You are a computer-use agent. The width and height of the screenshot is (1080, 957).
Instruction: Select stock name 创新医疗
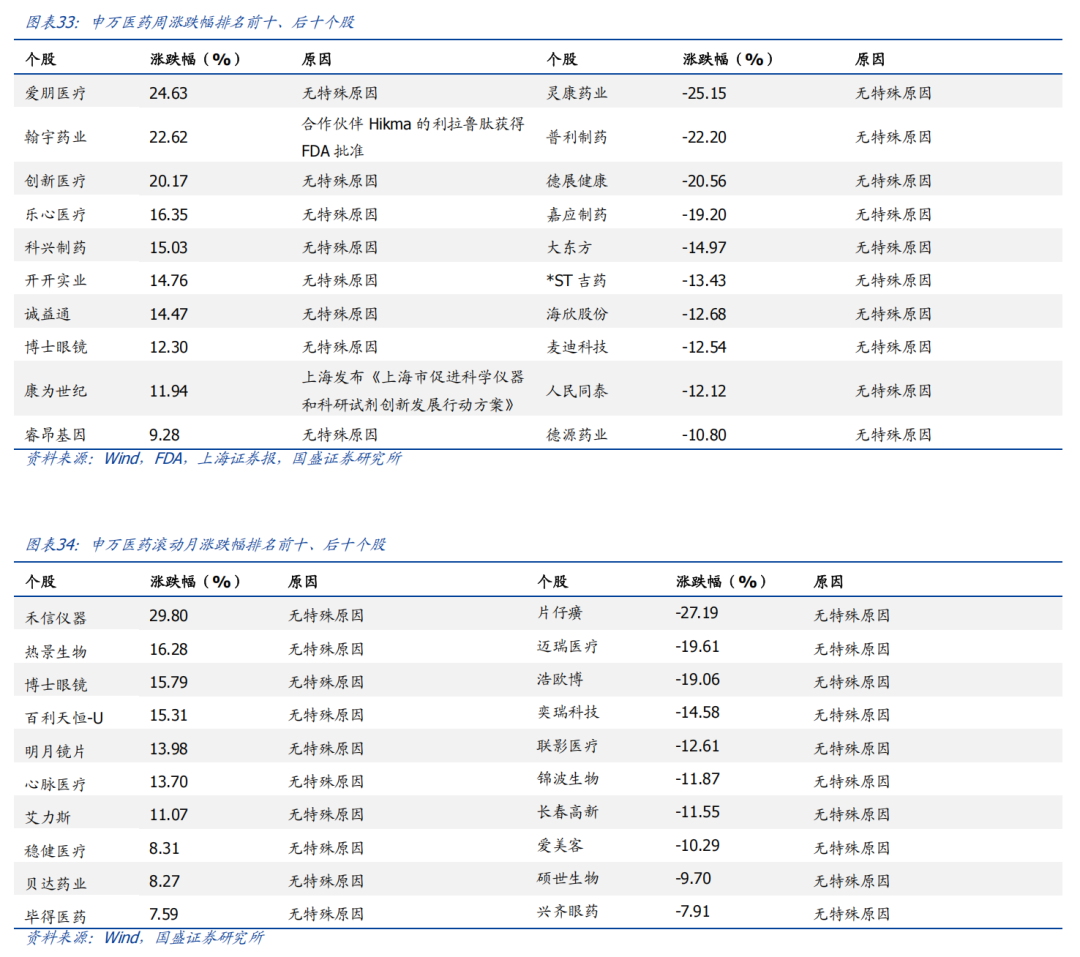(56, 181)
